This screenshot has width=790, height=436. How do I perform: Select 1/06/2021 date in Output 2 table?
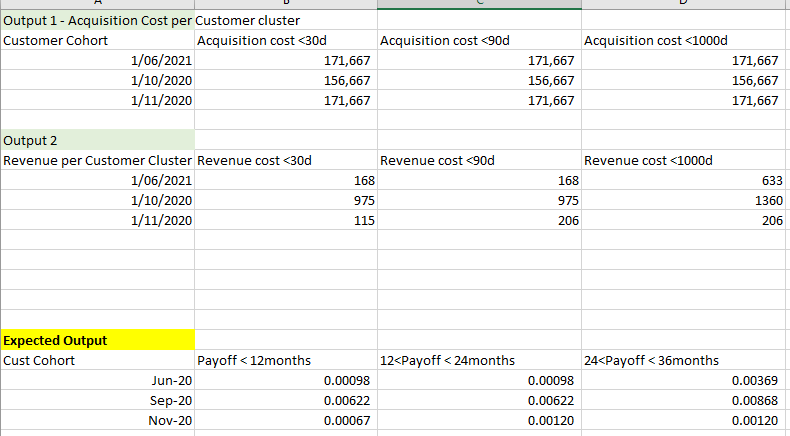pyautogui.click(x=98, y=180)
